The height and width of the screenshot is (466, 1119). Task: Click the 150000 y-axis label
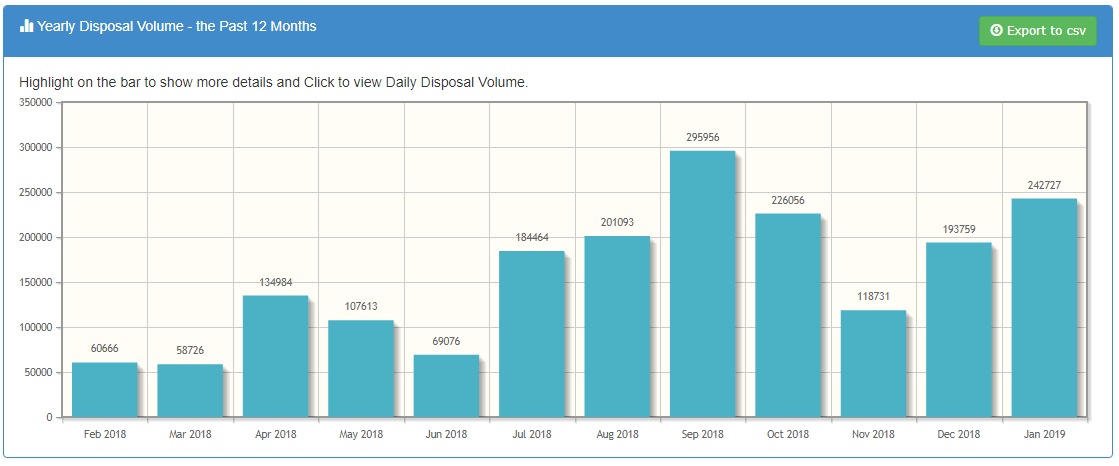(38, 283)
